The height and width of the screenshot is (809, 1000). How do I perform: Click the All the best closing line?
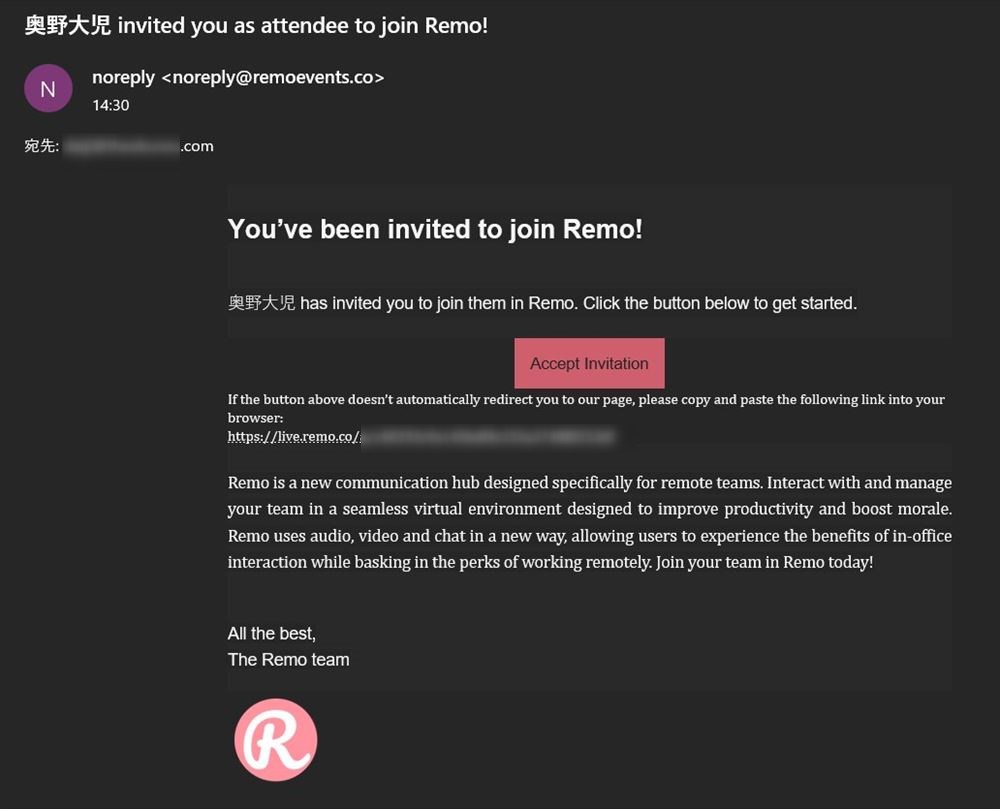272,633
